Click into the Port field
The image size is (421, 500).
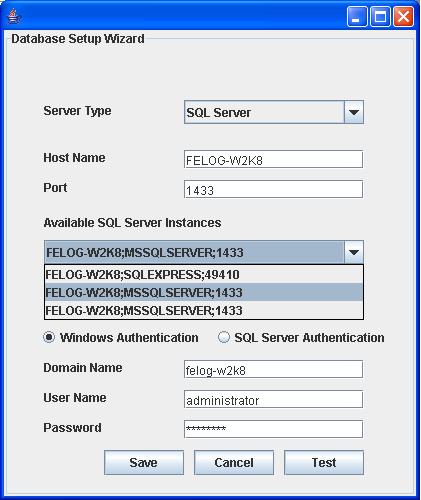(273, 189)
